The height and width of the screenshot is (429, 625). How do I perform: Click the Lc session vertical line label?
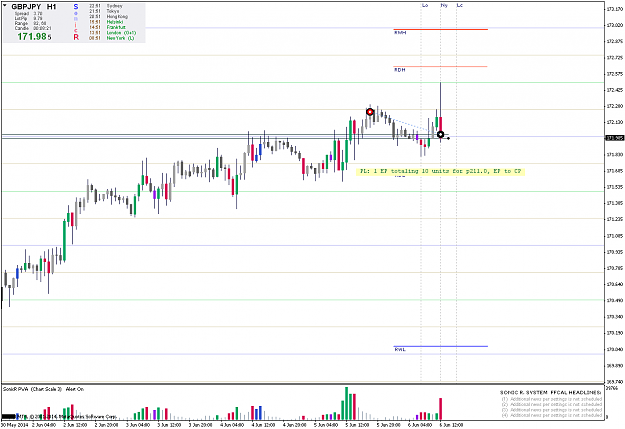click(460, 5)
